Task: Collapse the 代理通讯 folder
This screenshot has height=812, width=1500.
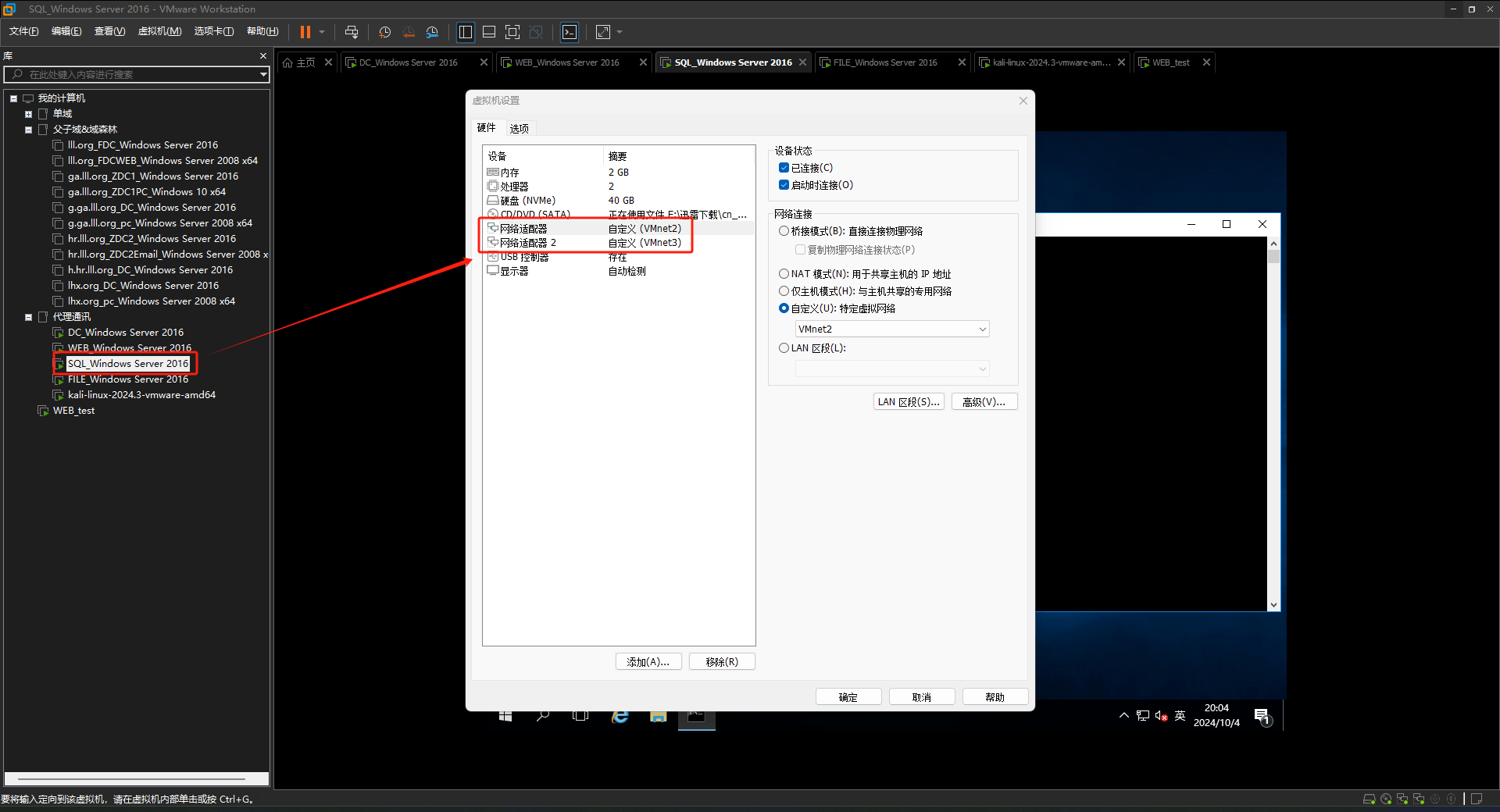Action: (x=29, y=317)
